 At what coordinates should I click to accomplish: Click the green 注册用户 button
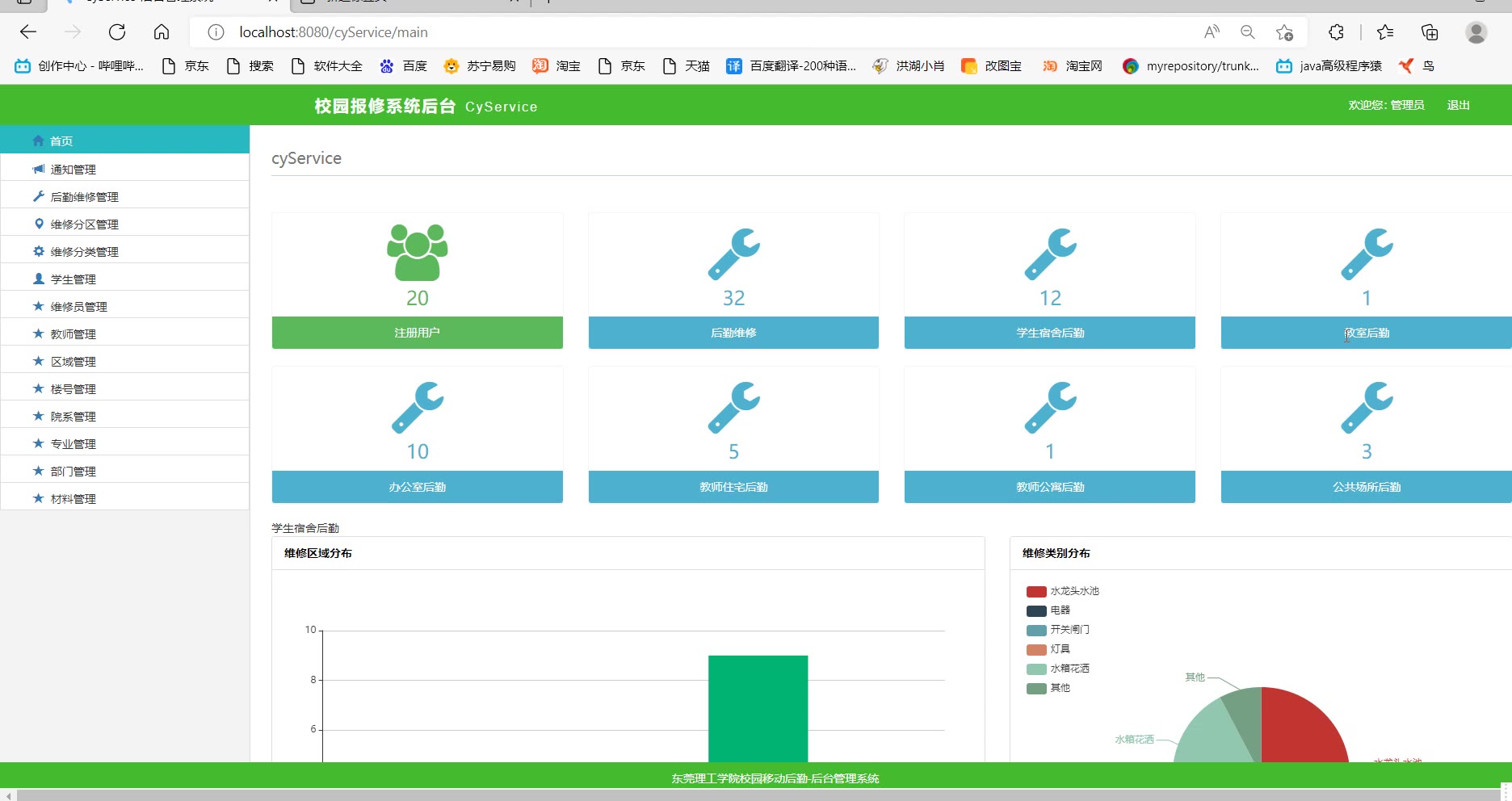tap(418, 333)
